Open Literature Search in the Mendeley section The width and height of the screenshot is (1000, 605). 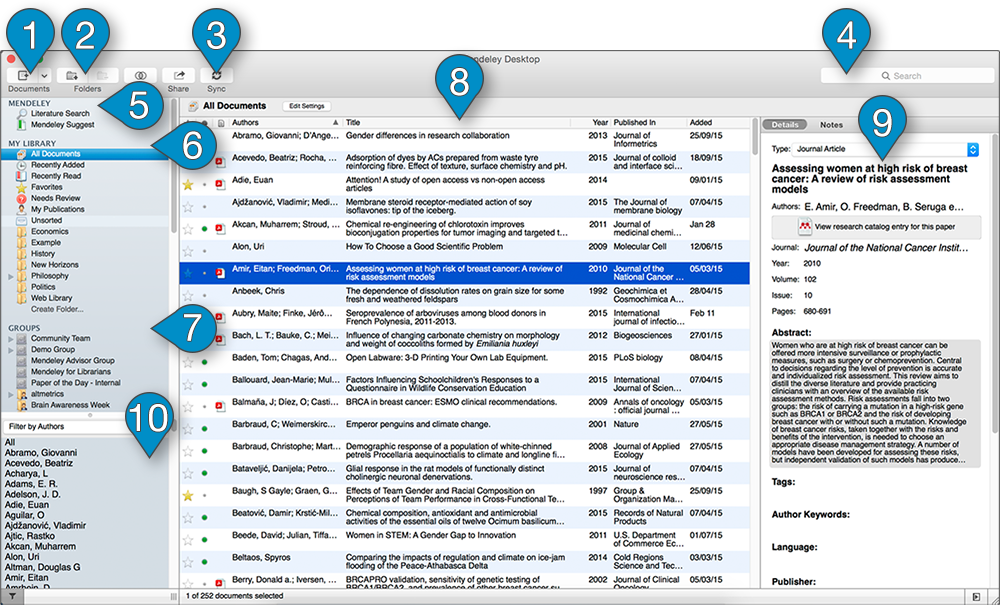click(59, 114)
